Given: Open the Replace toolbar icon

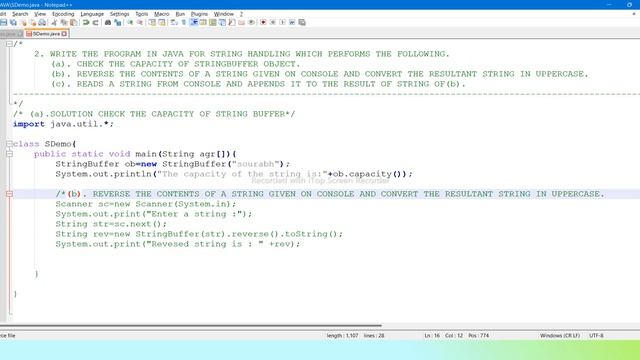Looking at the screenshot, I should click(118, 22).
